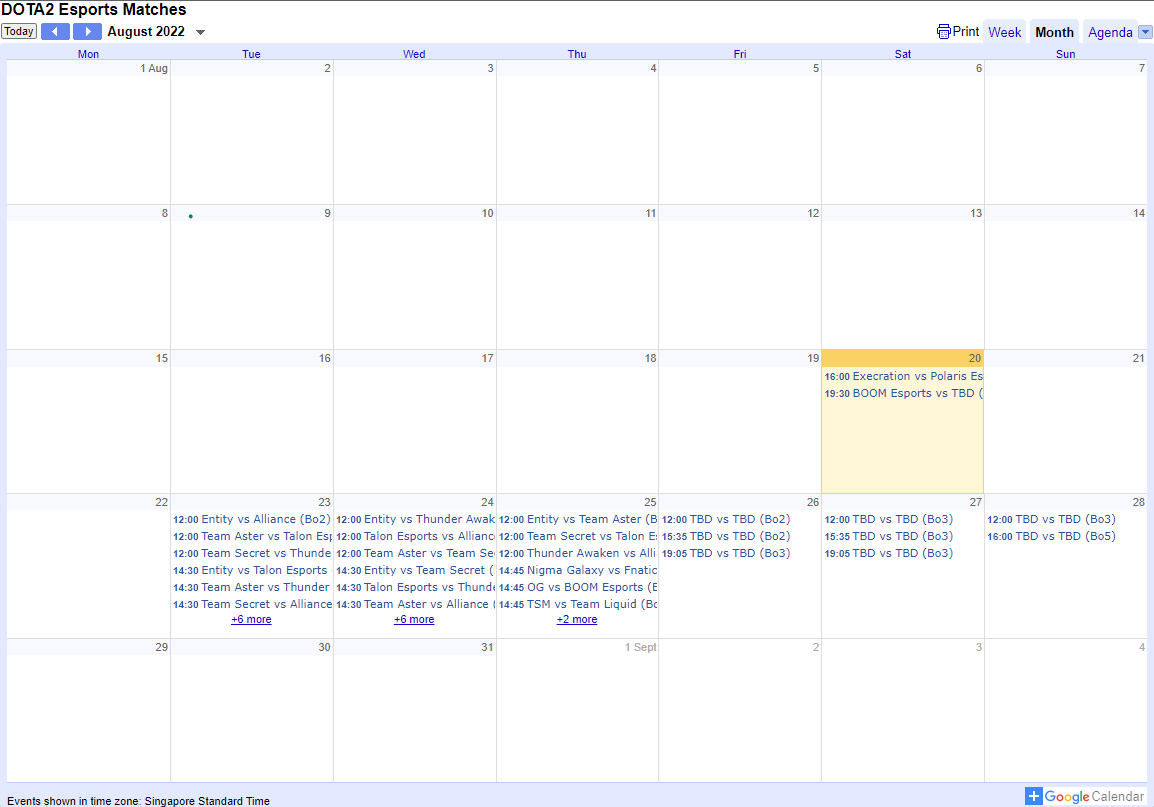The width and height of the screenshot is (1154, 807).
Task: Open 14:30 Team Secret vs Alliance event
Action: click(252, 603)
